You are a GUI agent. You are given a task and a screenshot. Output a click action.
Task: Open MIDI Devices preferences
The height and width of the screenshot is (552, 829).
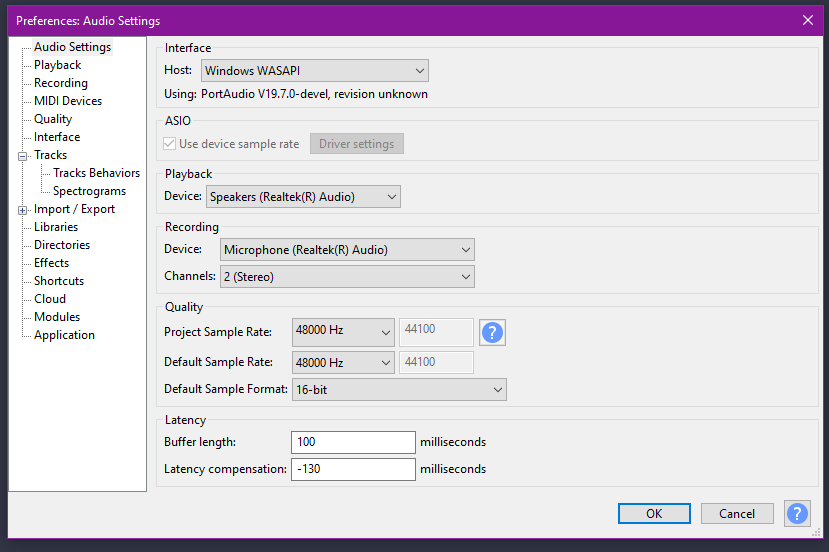[x=68, y=101]
